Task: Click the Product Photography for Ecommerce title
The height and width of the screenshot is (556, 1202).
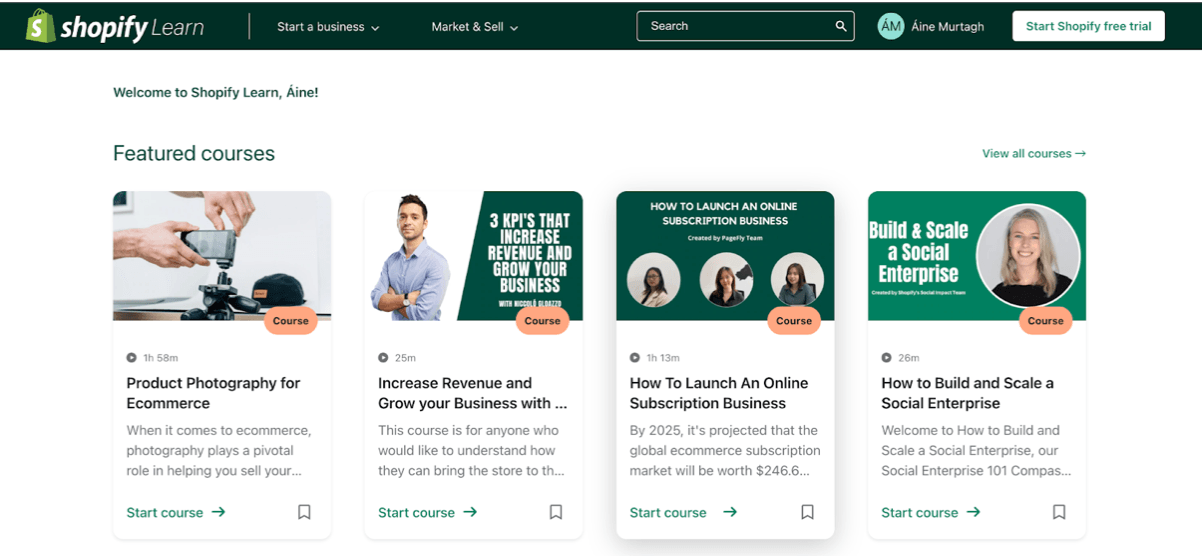Action: (x=213, y=393)
